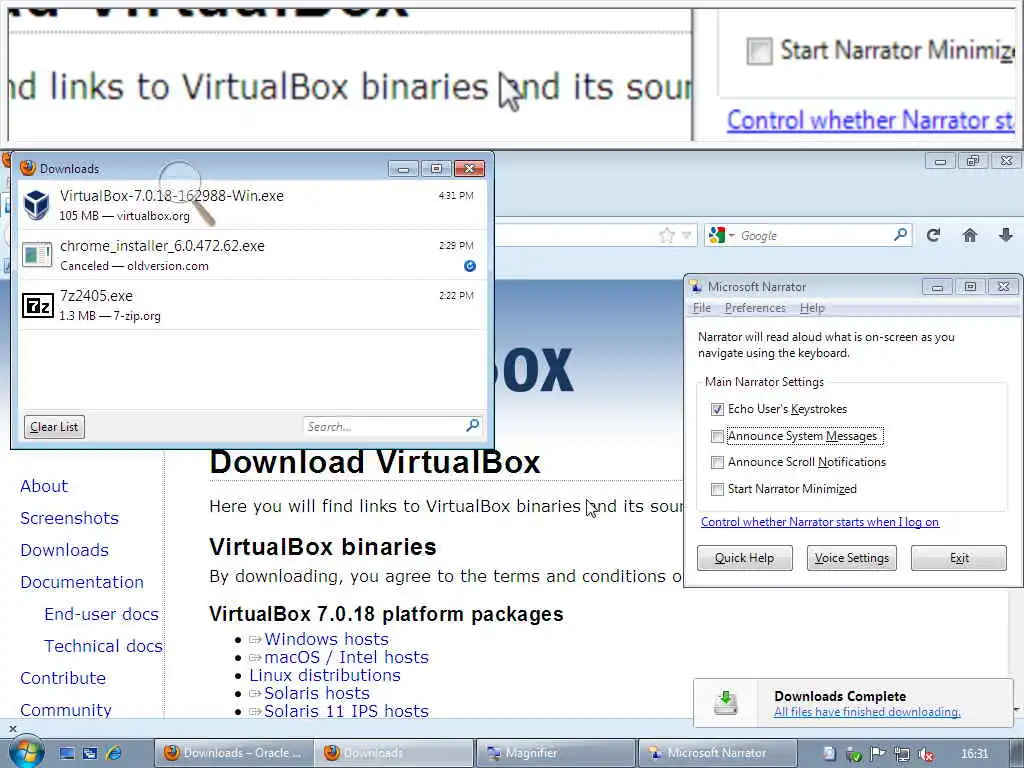Open Solaris 11 IPS hosts link
The width and height of the screenshot is (1024, 768).
point(346,711)
